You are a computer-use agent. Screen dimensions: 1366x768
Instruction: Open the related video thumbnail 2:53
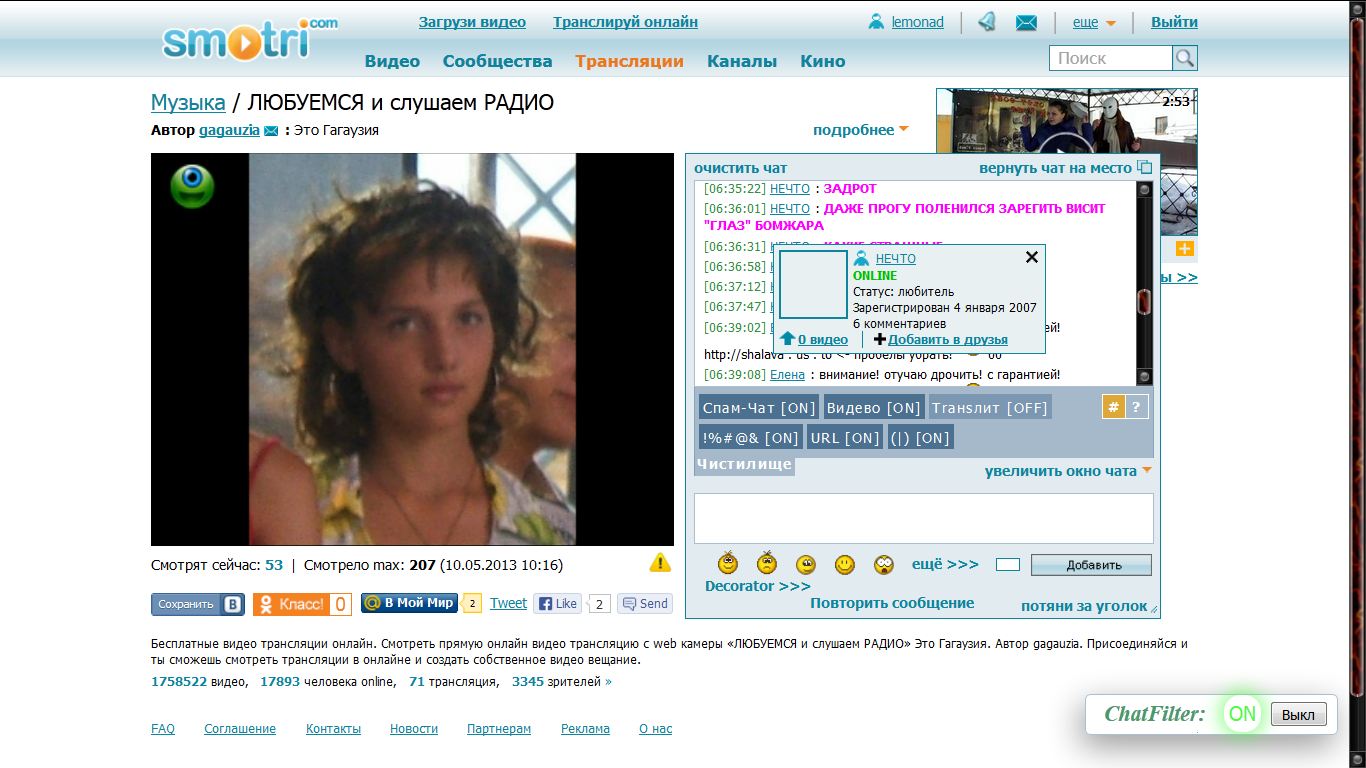(1066, 162)
